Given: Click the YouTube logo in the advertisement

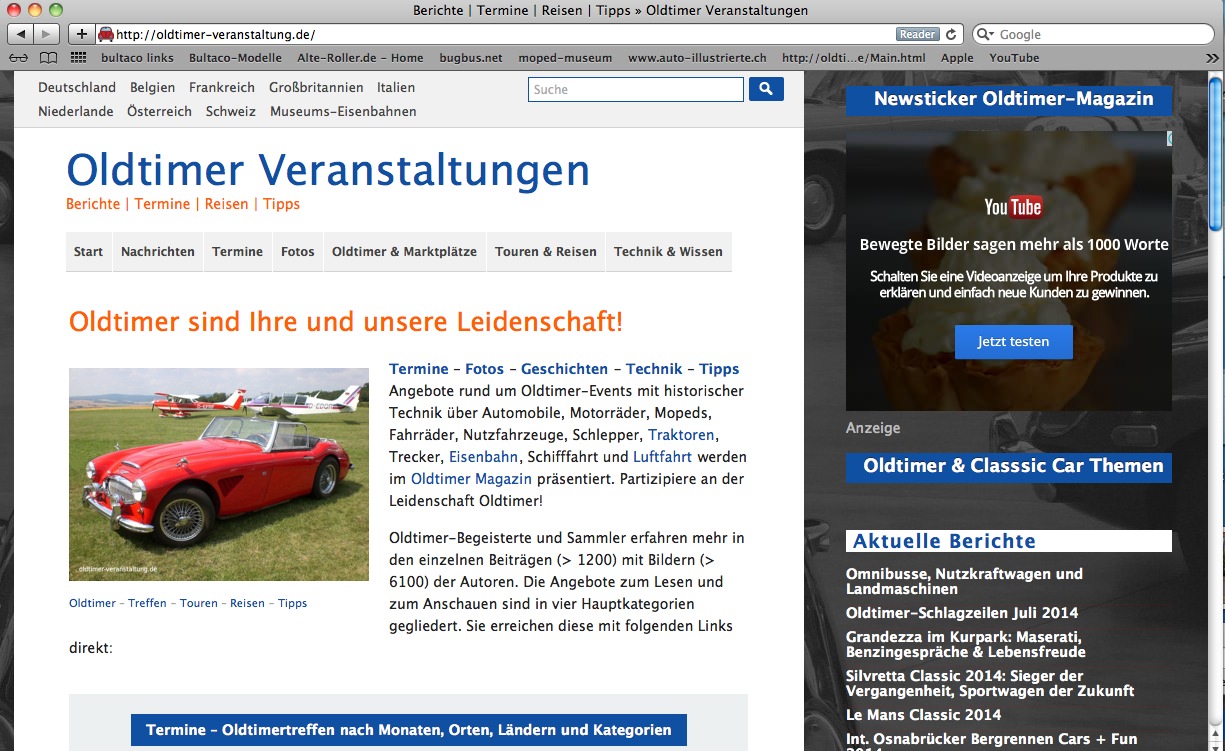Looking at the screenshot, I should click(1013, 207).
